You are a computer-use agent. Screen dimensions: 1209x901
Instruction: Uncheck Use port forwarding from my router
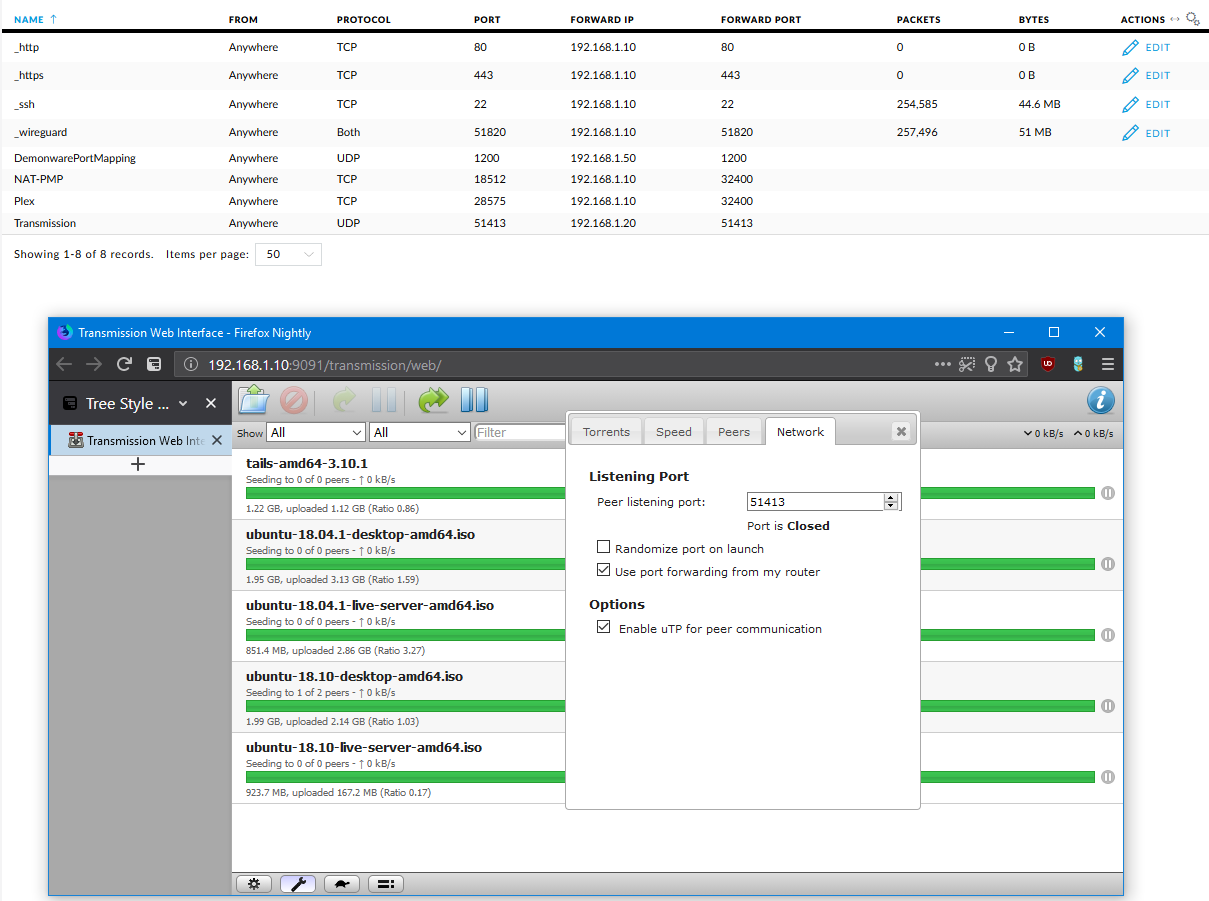pyautogui.click(x=603, y=571)
